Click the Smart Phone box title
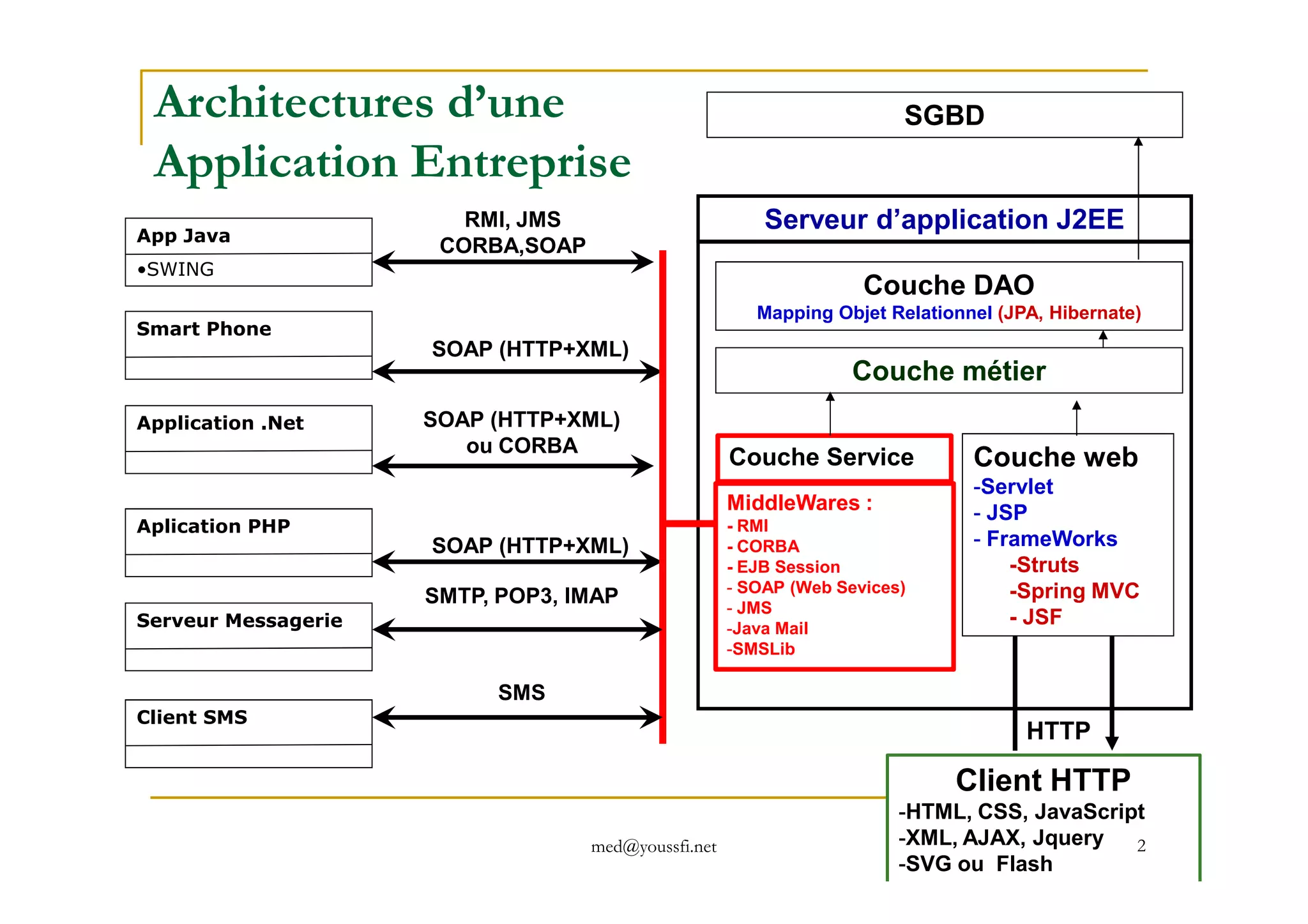Screen dimensions: 1308x924 204,329
